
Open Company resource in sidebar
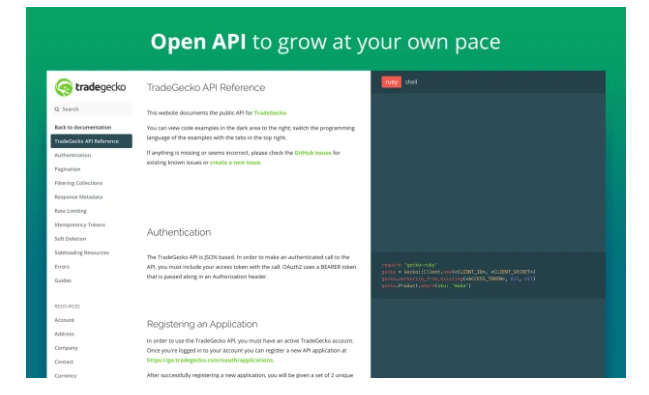pyautogui.click(x=66, y=348)
